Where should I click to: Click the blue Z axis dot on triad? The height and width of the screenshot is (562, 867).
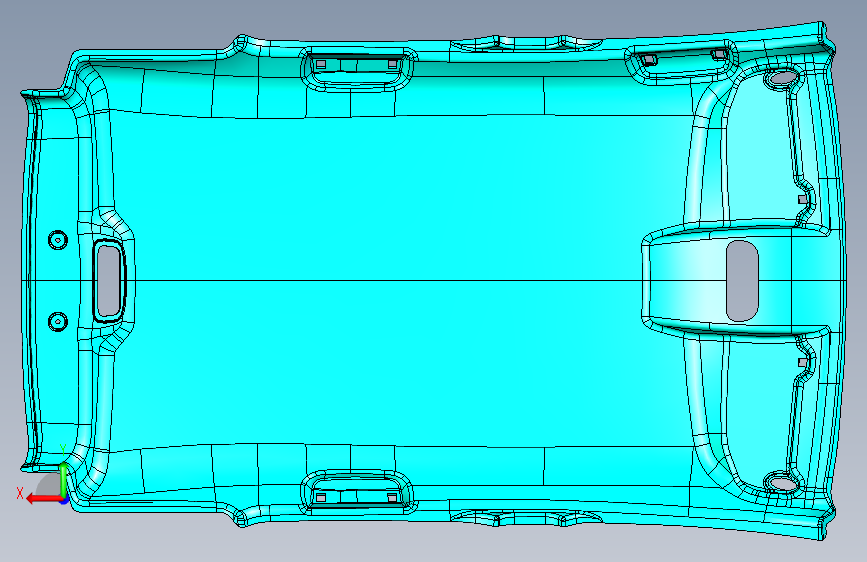coord(65,501)
